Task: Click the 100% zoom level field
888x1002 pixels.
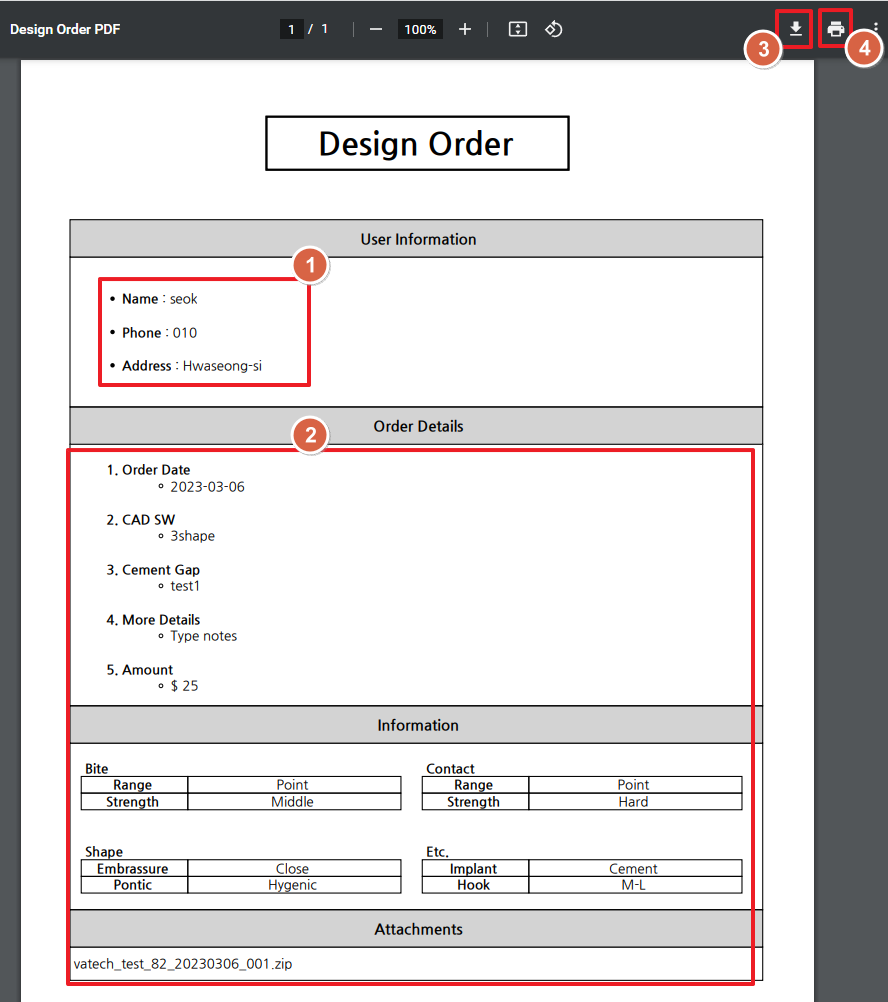Action: (x=419, y=30)
